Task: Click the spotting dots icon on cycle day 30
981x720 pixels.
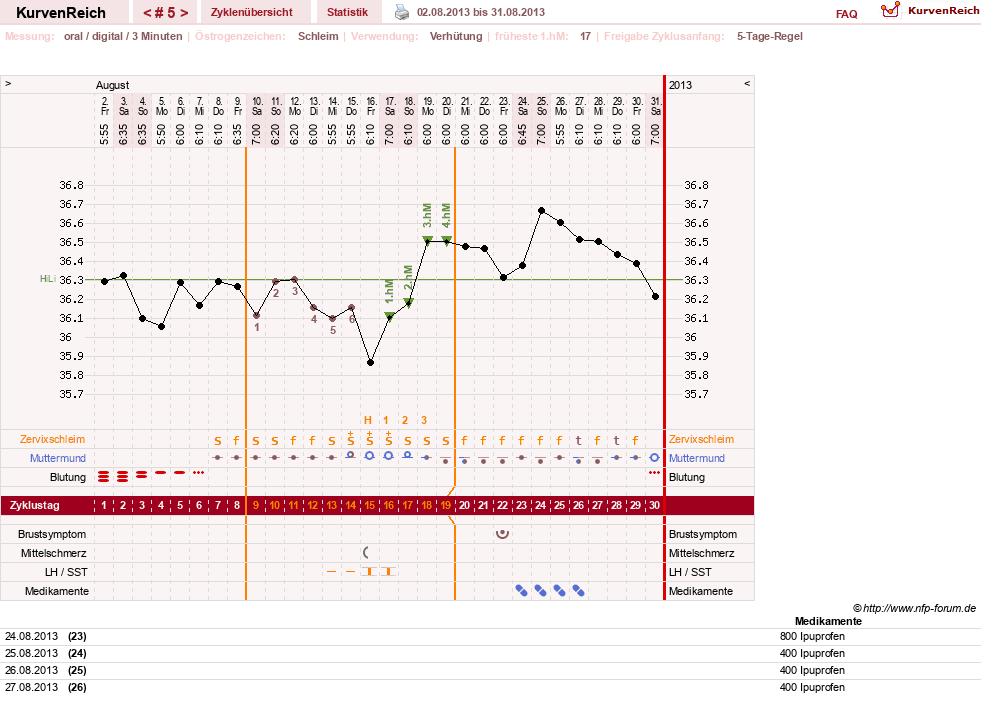Action: [x=654, y=472]
